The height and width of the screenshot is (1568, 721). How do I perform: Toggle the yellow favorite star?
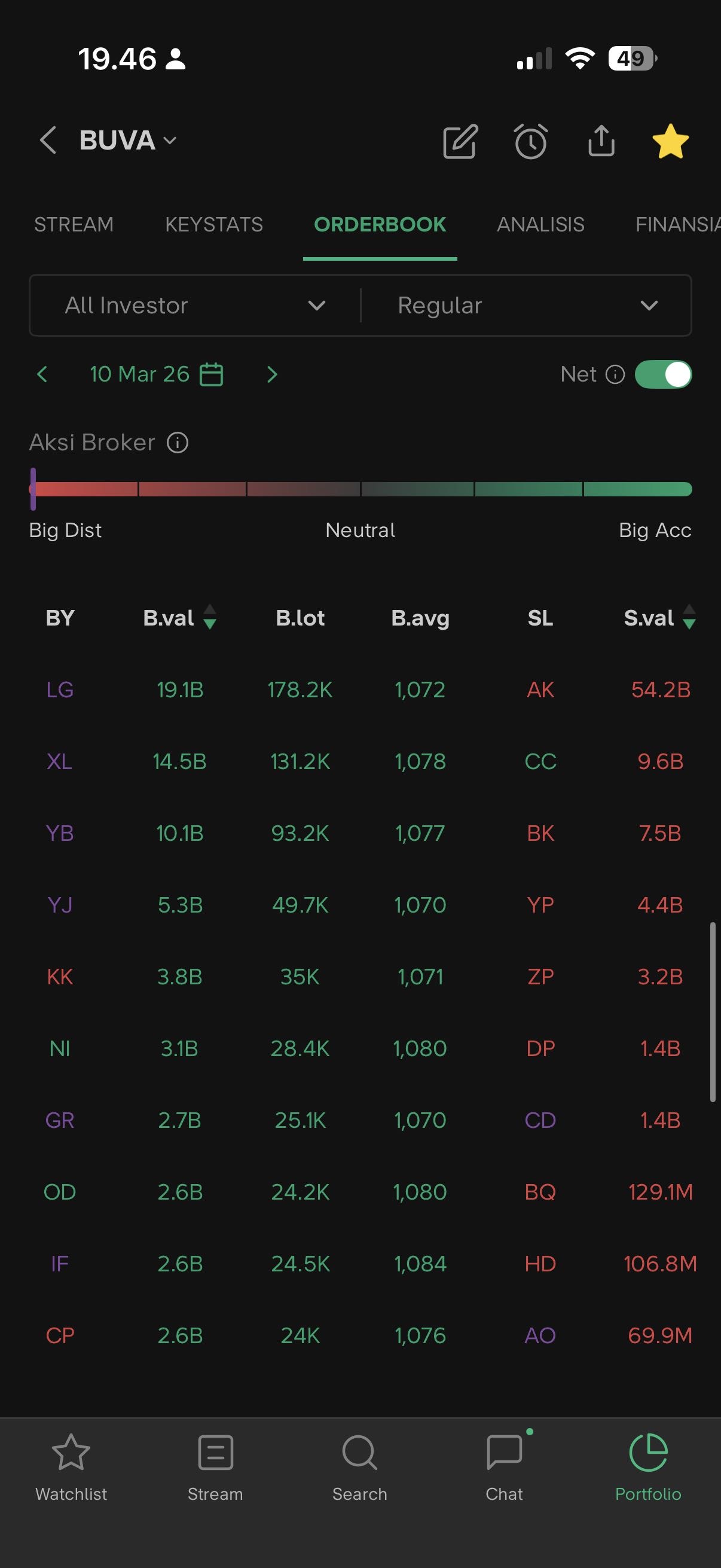[x=670, y=141]
